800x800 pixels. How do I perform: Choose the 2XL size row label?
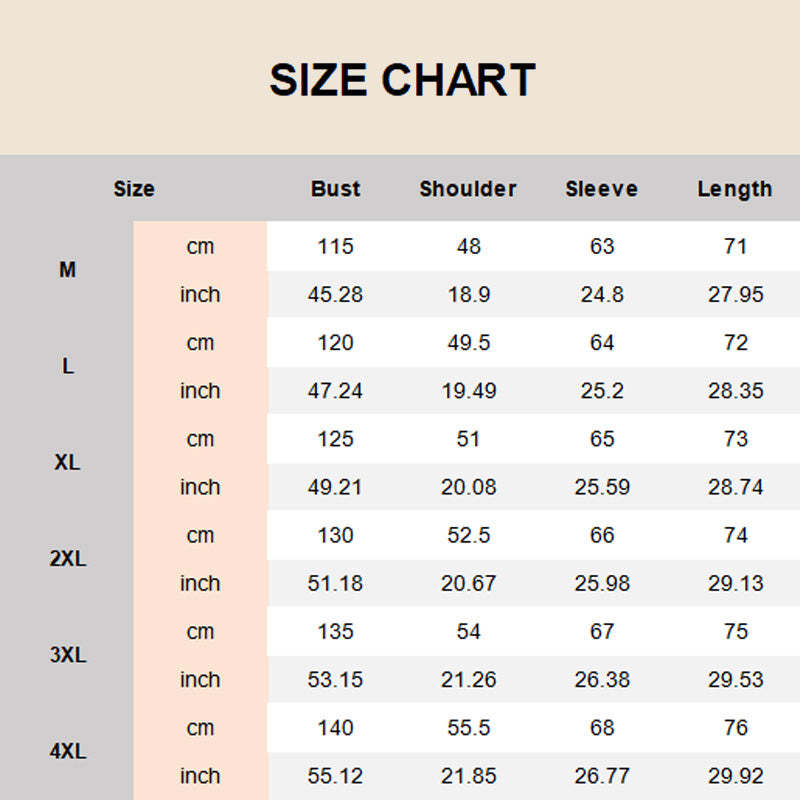pos(67,559)
